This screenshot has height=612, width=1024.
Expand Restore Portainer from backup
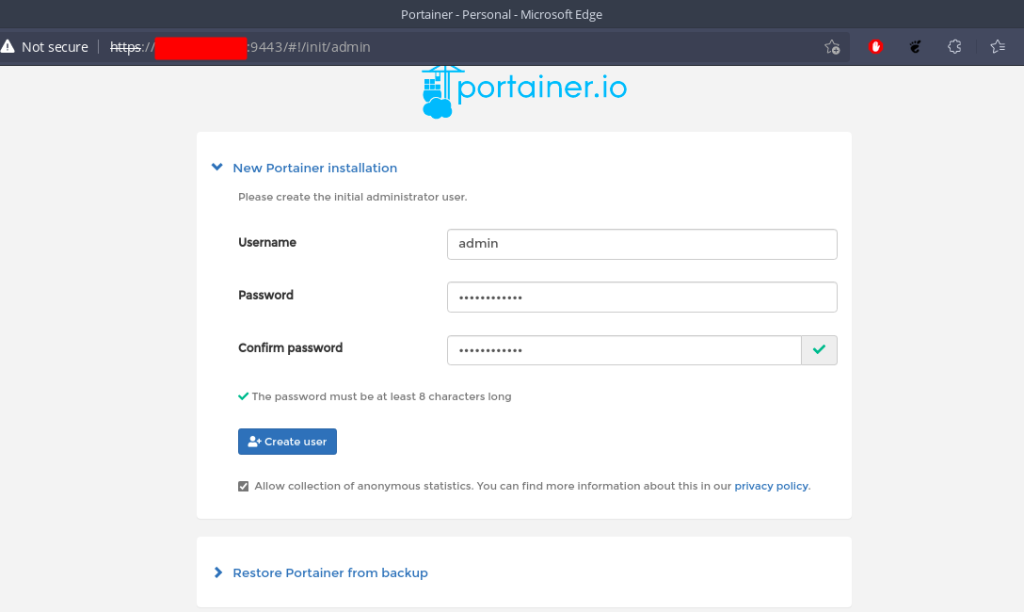coord(330,572)
